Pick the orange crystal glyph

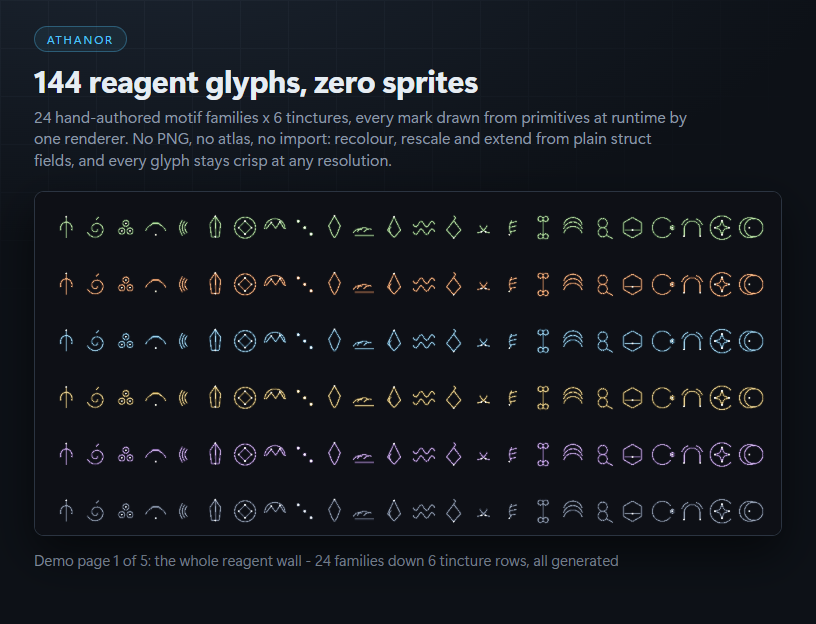215,285
